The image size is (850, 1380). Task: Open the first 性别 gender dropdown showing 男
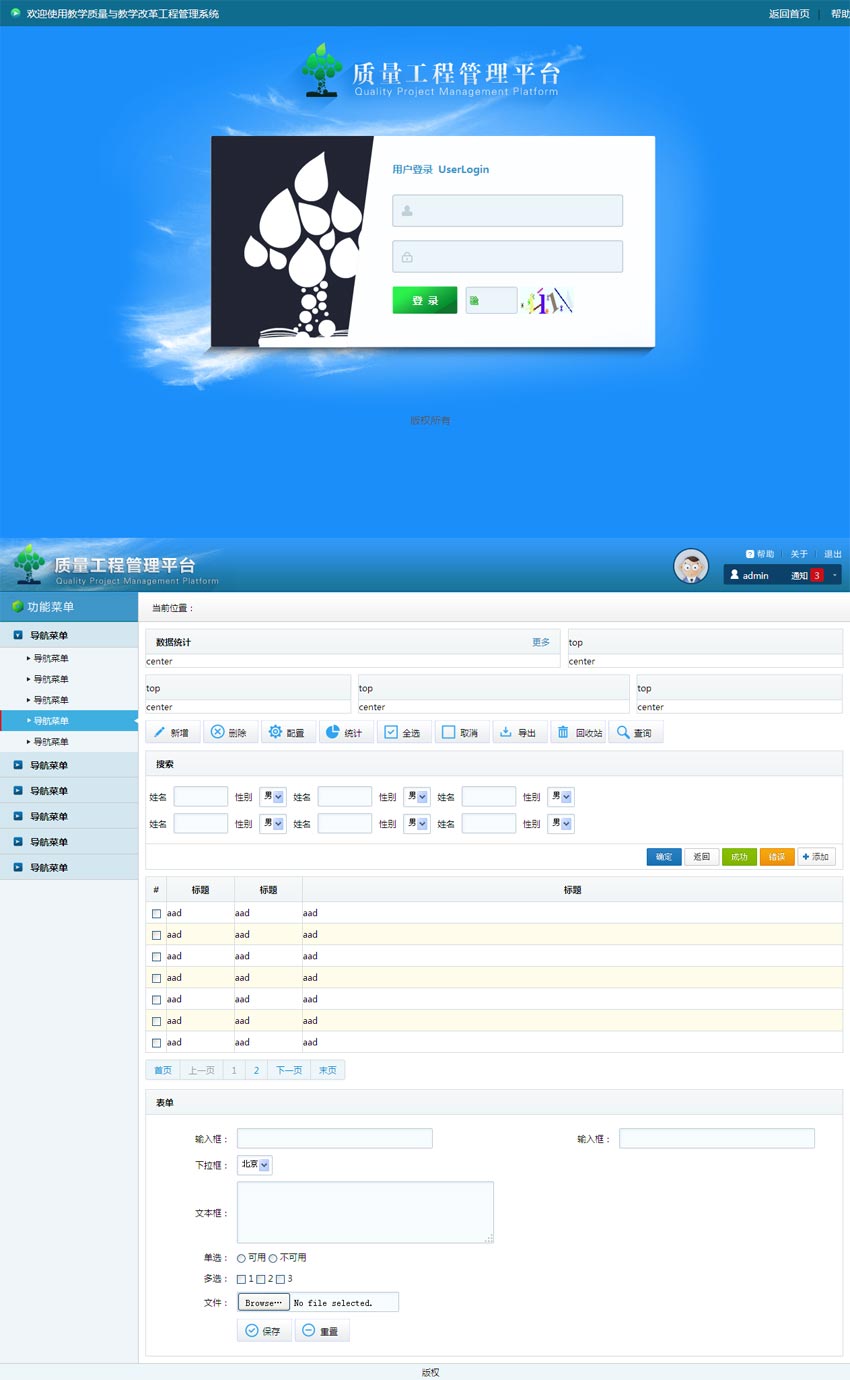(x=272, y=796)
